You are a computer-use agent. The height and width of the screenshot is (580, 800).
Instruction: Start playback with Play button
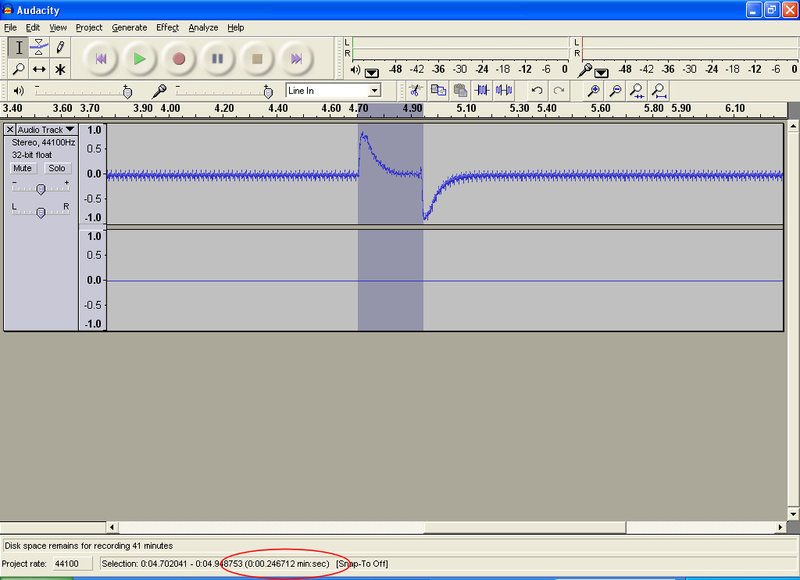pos(139,59)
